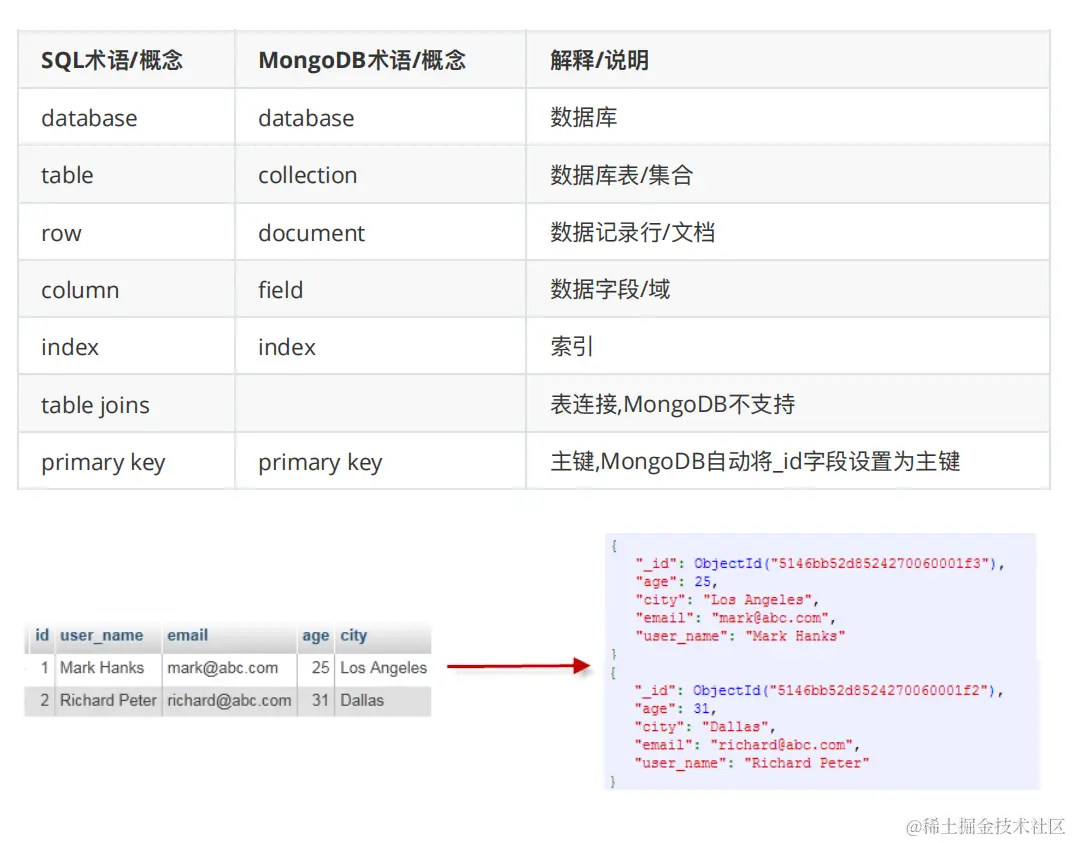
Task: Click the ObjectId line ending in "01f2"
Action: (818, 691)
